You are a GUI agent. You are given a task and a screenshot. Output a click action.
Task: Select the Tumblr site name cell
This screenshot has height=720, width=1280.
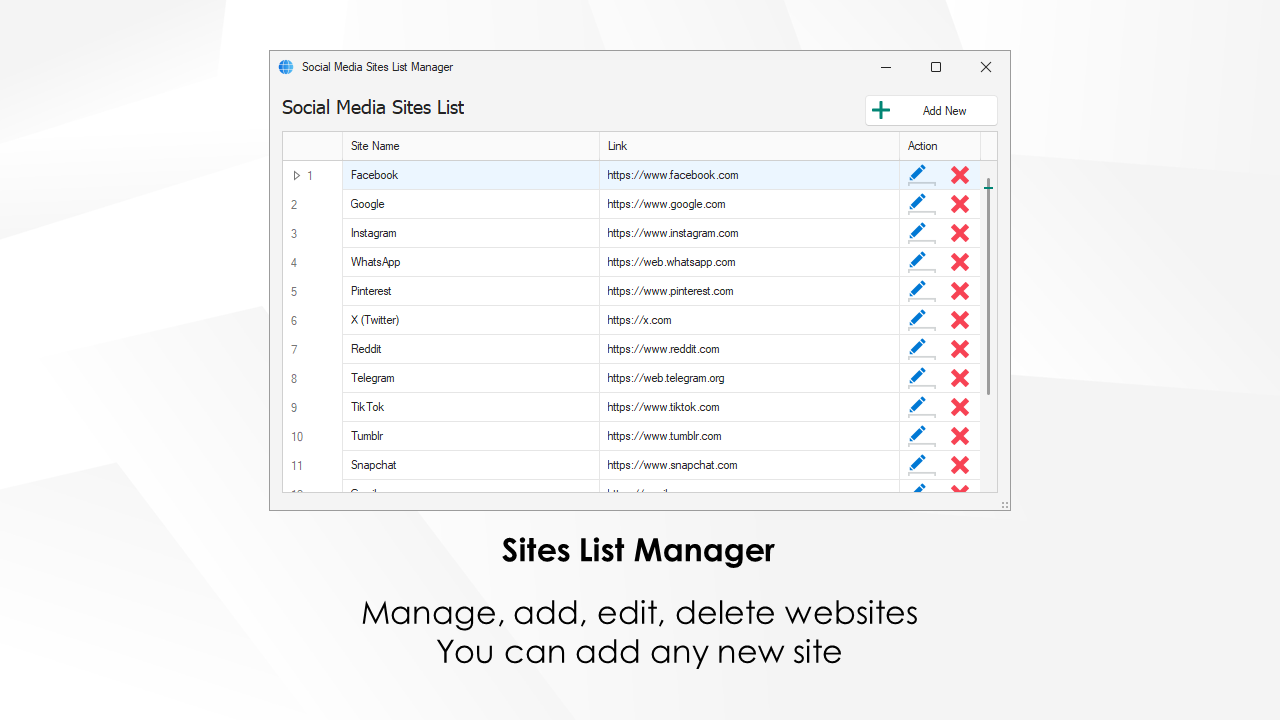pos(471,436)
